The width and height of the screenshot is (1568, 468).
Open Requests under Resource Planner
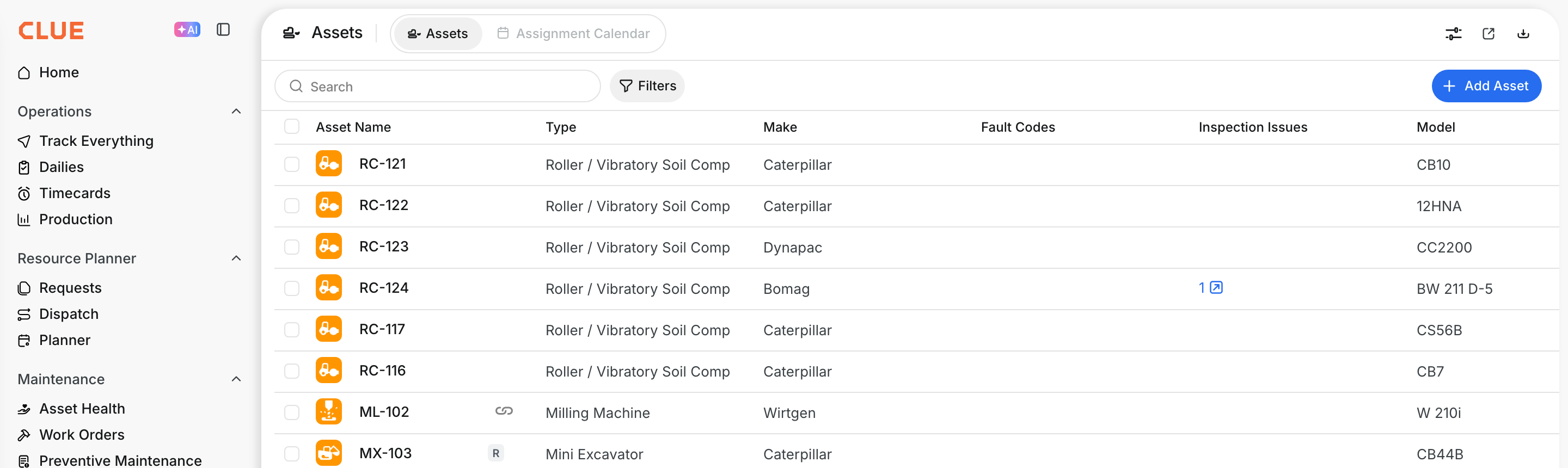60,288
